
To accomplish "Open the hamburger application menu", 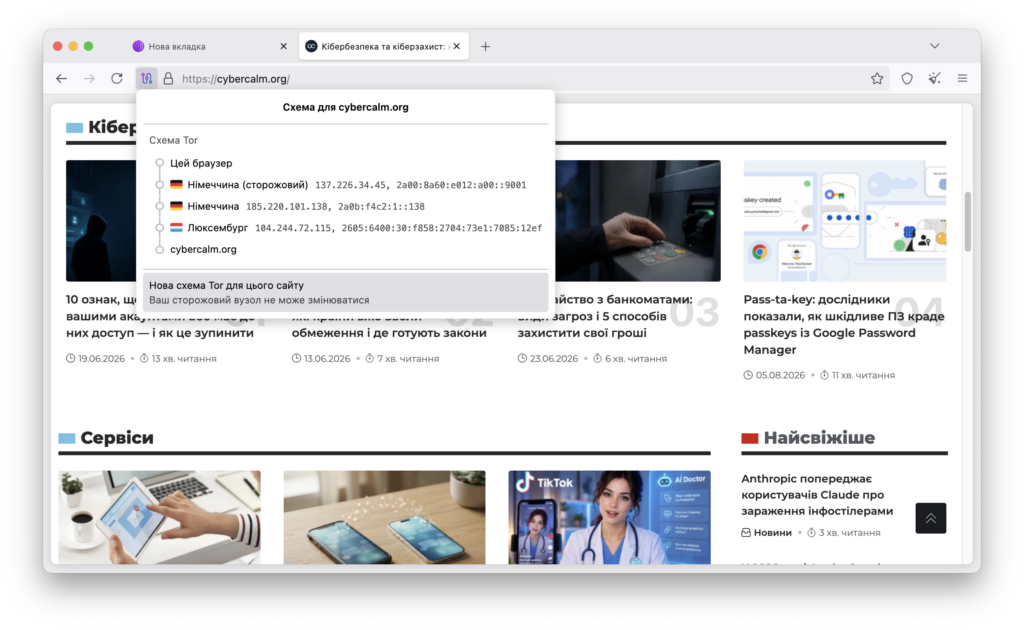I will click(963, 79).
